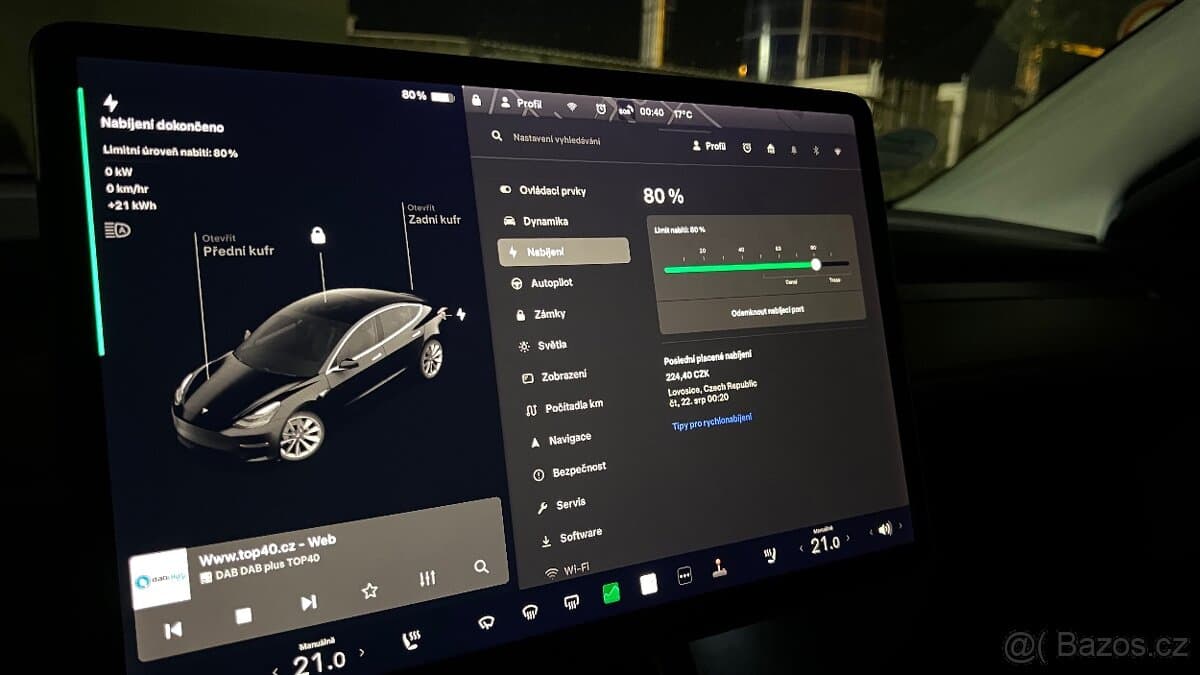
Task: Open the Bezpečnost settings menu
Action: click(x=569, y=470)
